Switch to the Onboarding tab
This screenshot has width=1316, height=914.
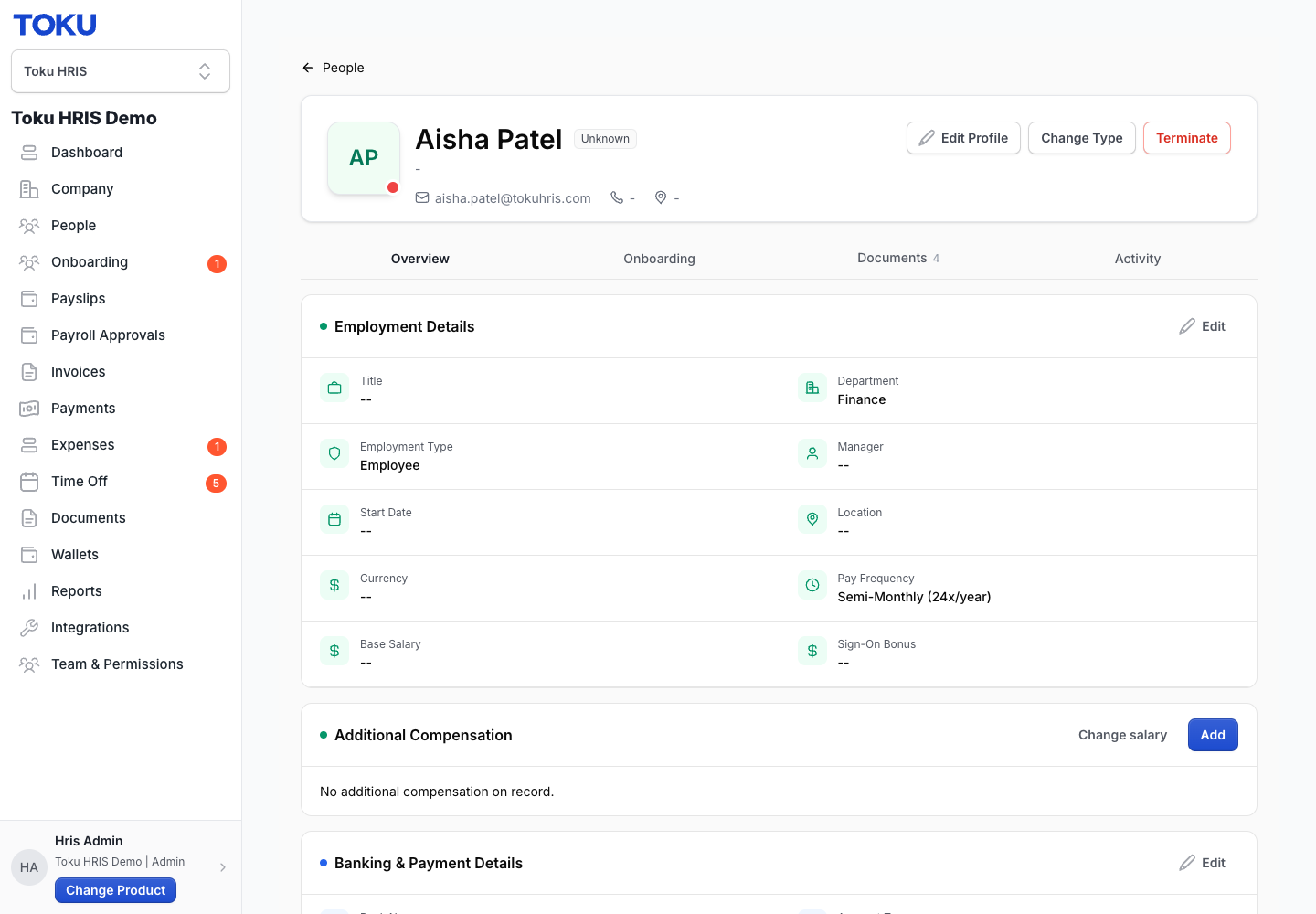(660, 259)
